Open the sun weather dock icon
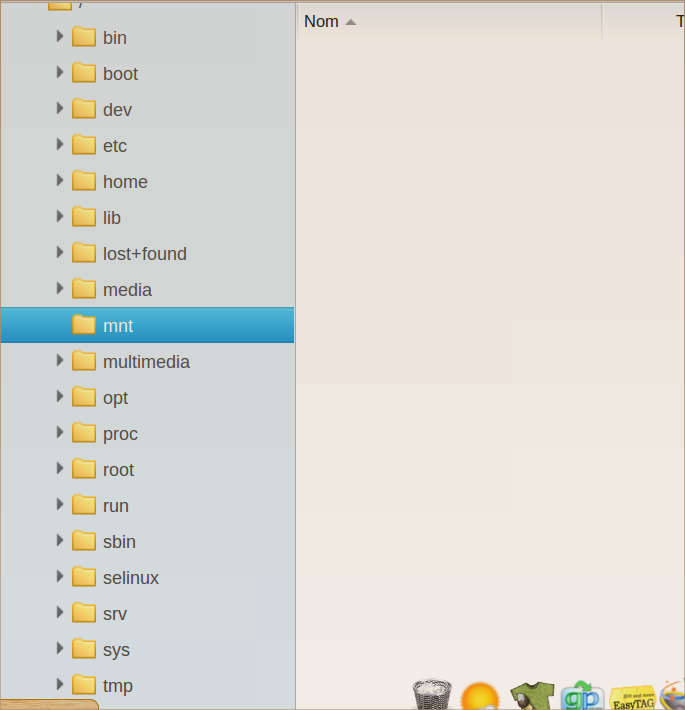 tap(480, 696)
